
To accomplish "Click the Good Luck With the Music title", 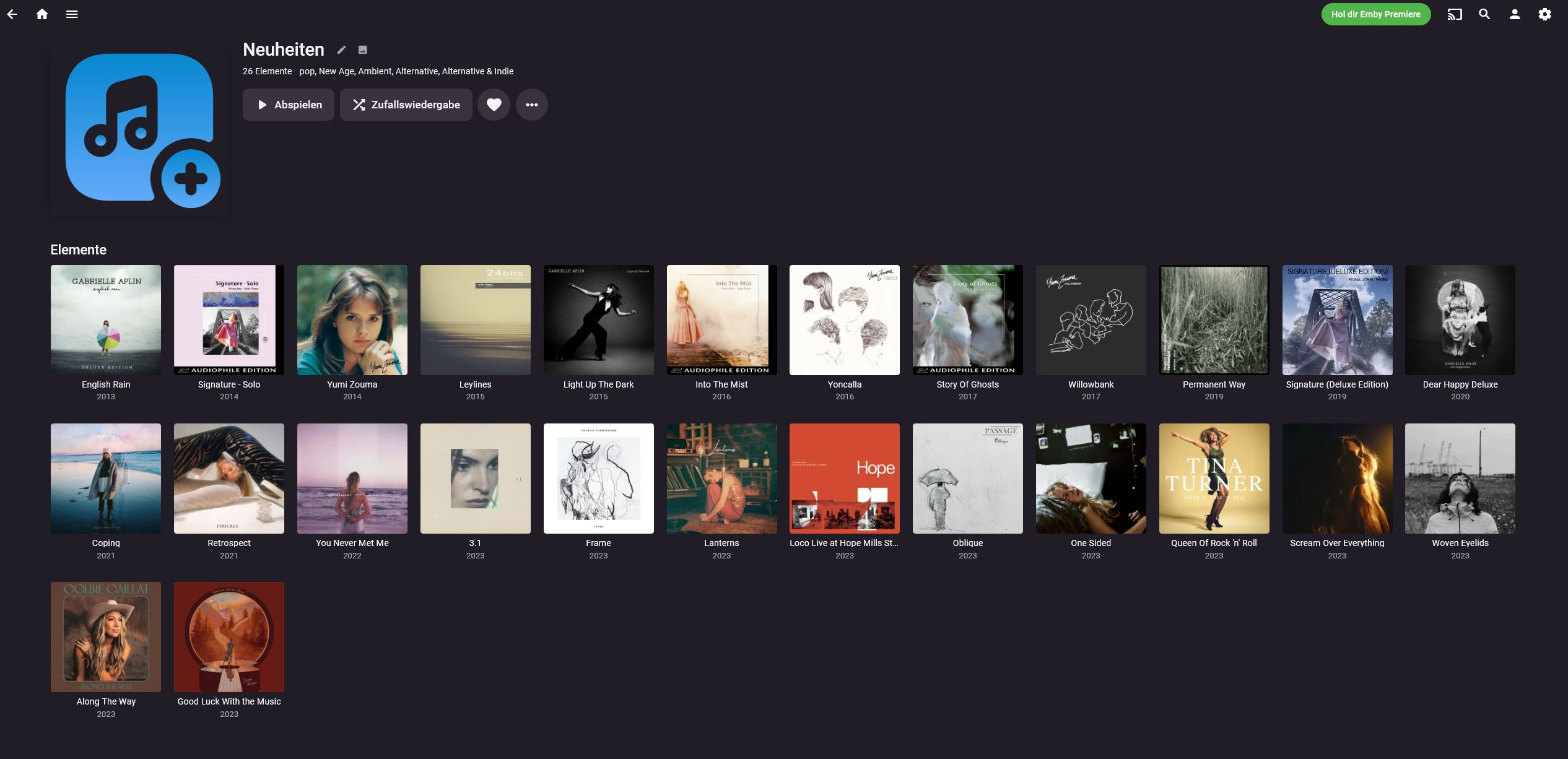I will (x=229, y=701).
